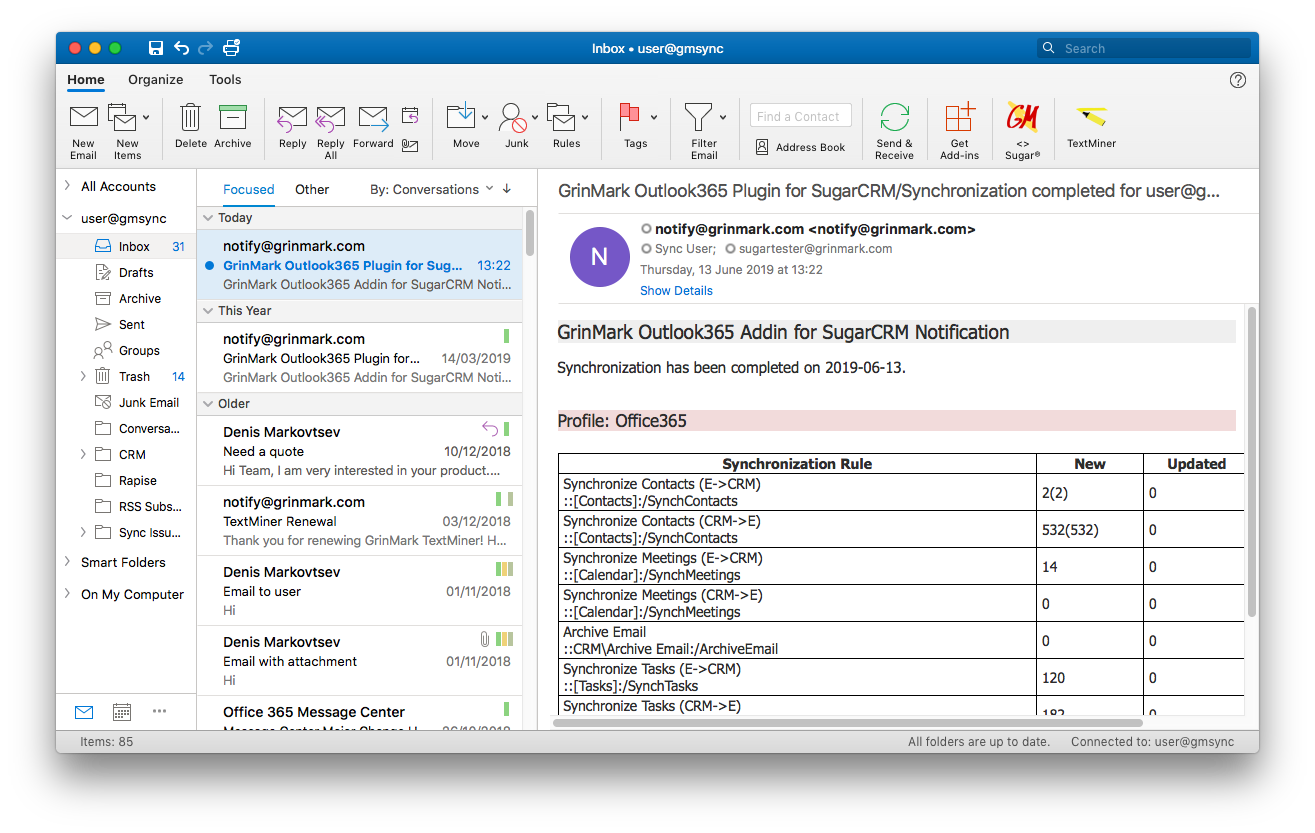Open the Rules icon
1315x833 pixels.
[562, 118]
